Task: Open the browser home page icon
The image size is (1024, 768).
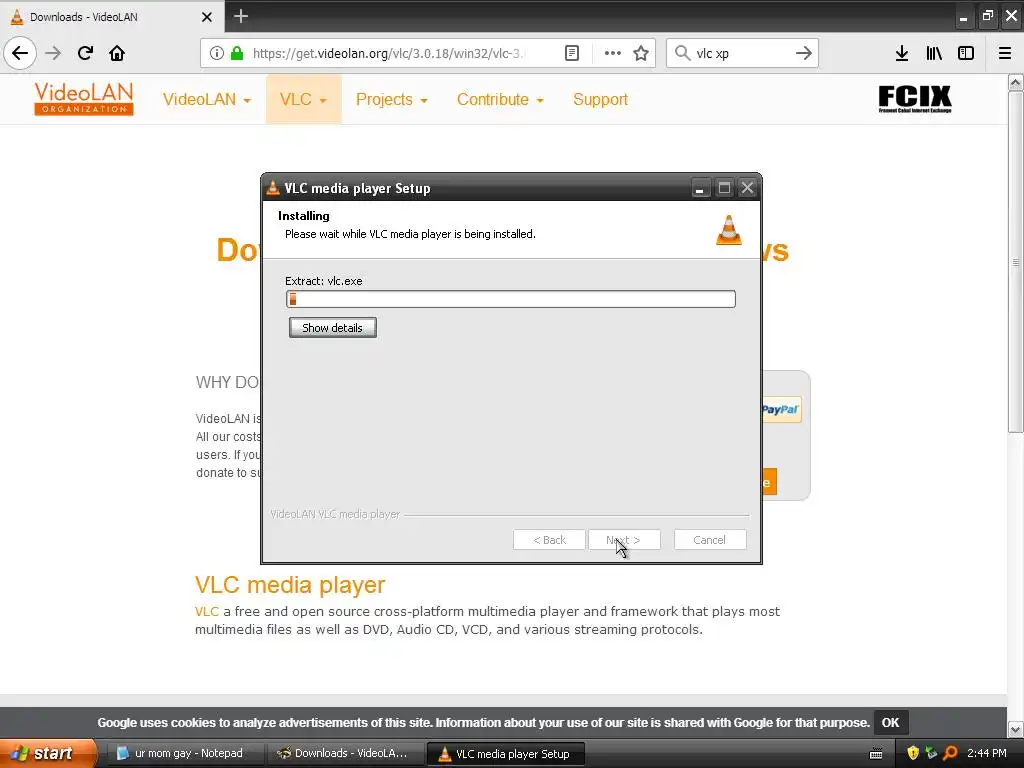Action: pyautogui.click(x=117, y=53)
